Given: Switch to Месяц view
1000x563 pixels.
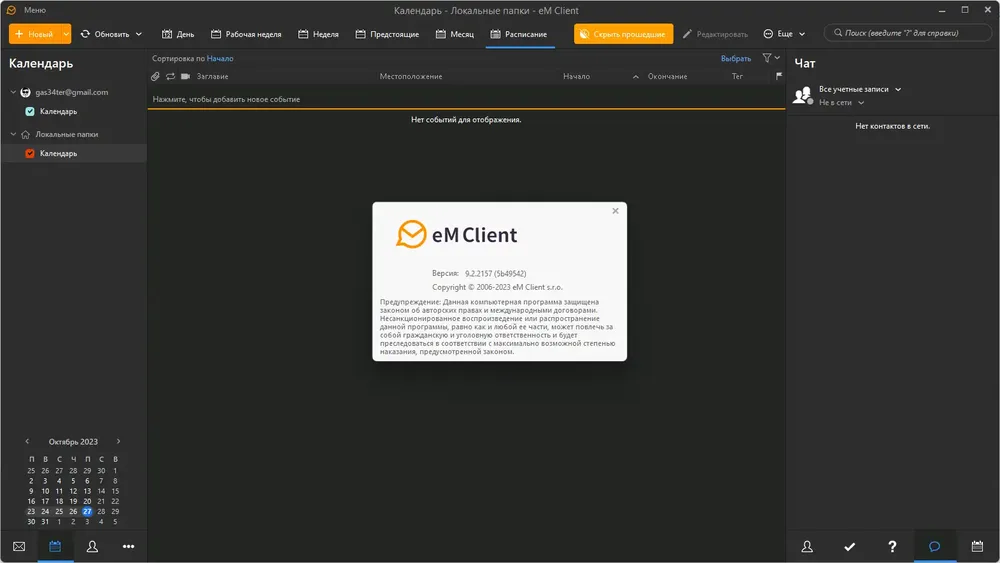Looking at the screenshot, I should point(455,34).
